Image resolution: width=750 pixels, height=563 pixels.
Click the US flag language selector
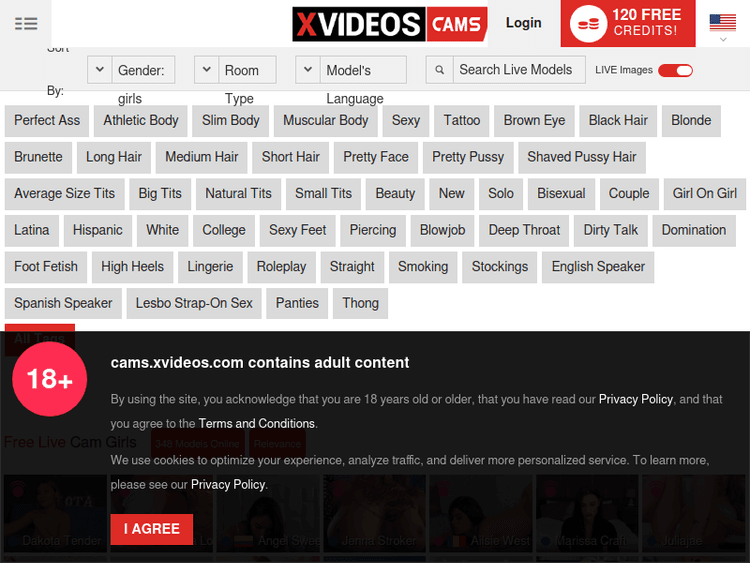[x=722, y=22]
